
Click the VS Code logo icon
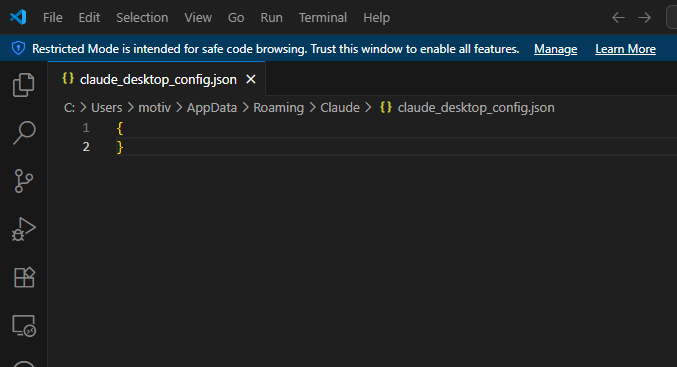18,17
